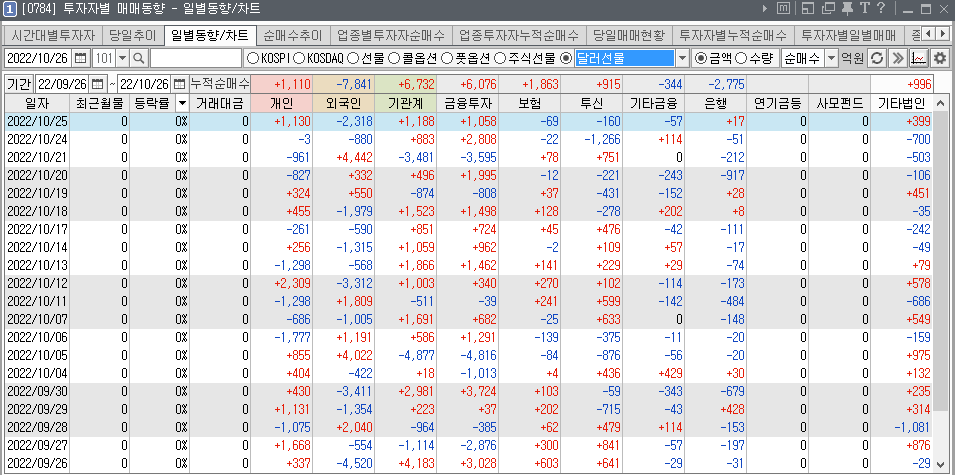The image size is (955, 475).
Task: Click the 누적순매수 button
Action: 220,83
